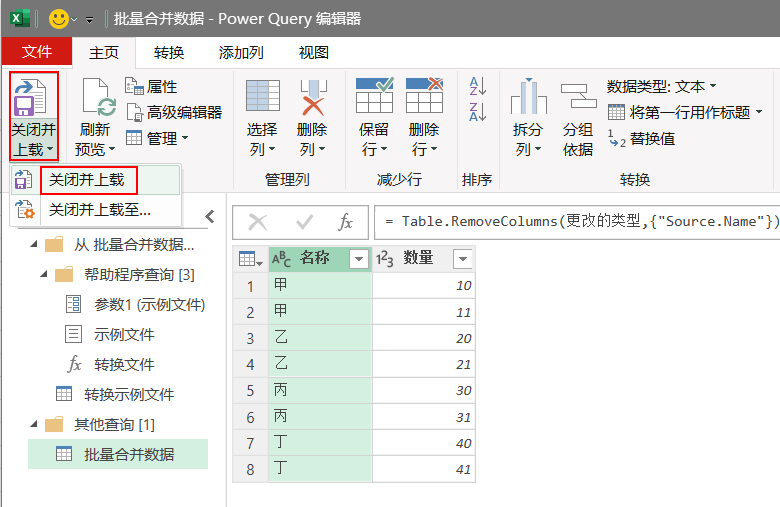This screenshot has width=780, height=507.
Task: Select the cell 甲 in row 1
Action: tap(320, 285)
